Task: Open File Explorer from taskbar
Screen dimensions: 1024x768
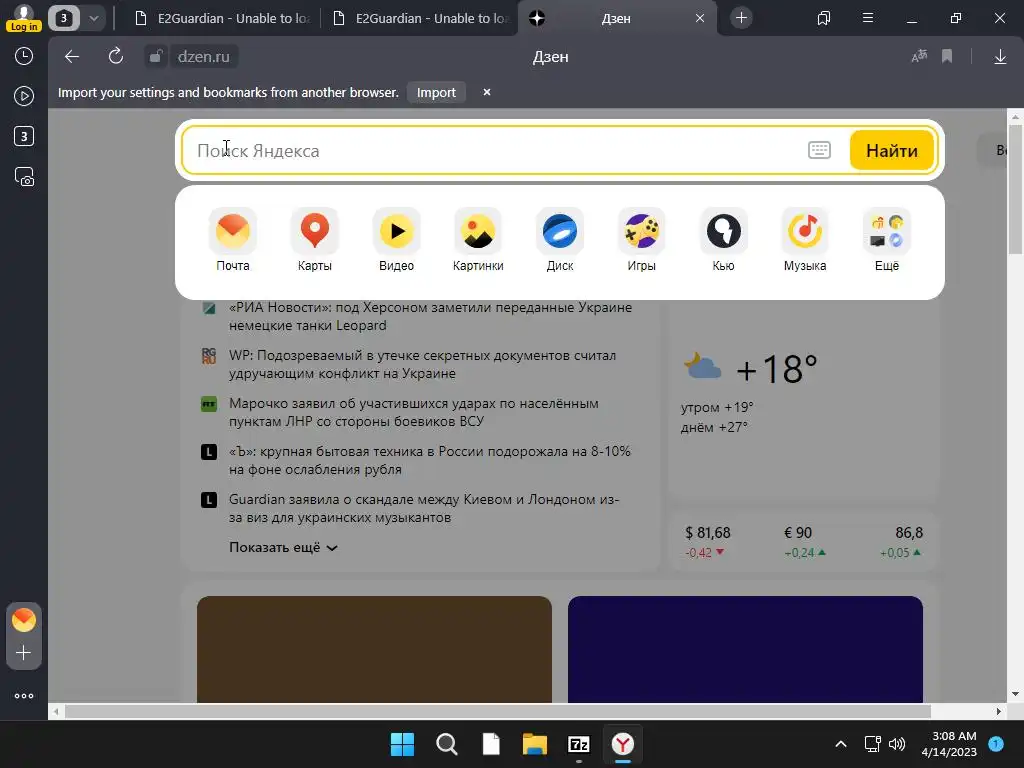Action: click(534, 744)
